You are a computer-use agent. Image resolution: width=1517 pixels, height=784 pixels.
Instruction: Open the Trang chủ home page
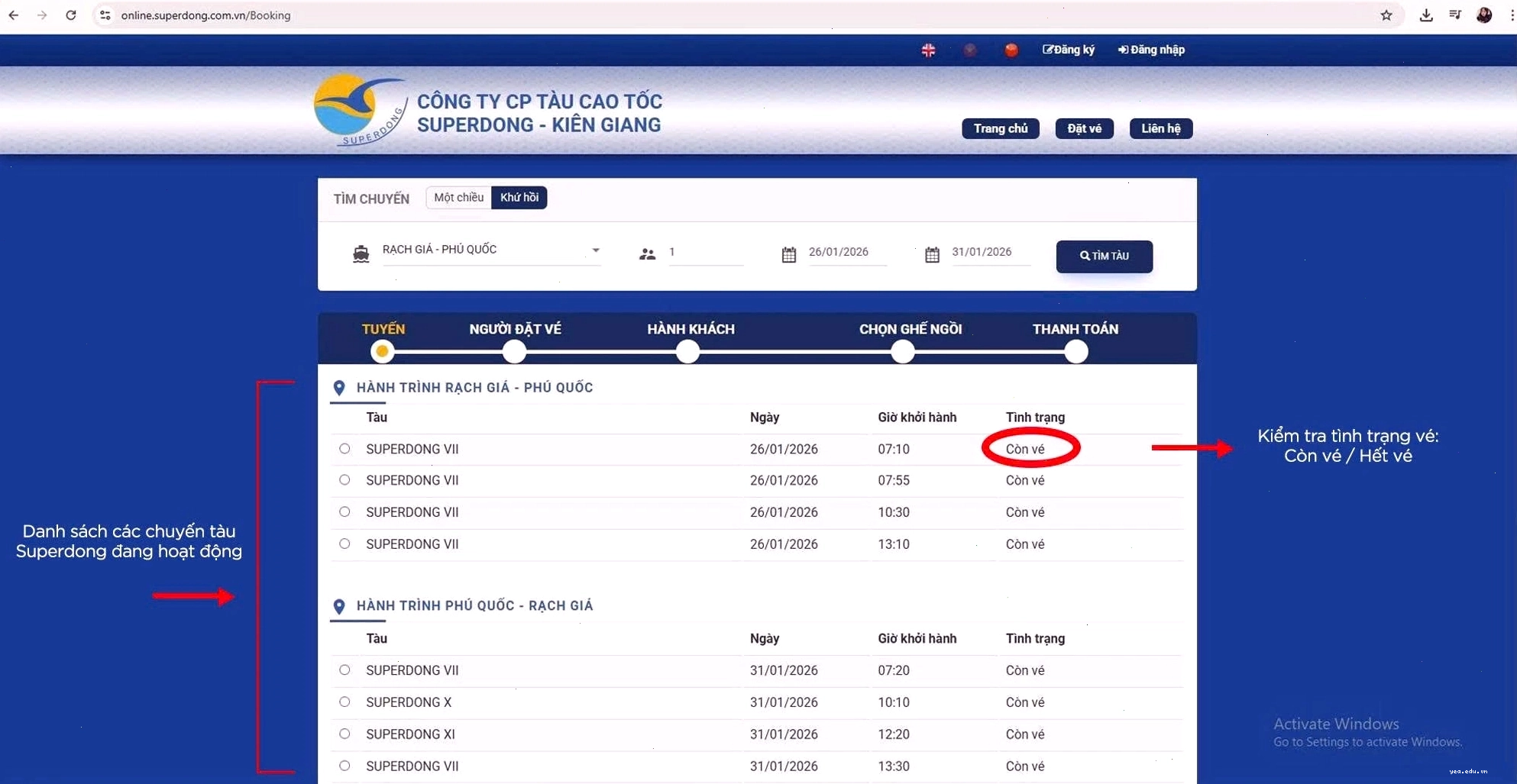click(1000, 128)
